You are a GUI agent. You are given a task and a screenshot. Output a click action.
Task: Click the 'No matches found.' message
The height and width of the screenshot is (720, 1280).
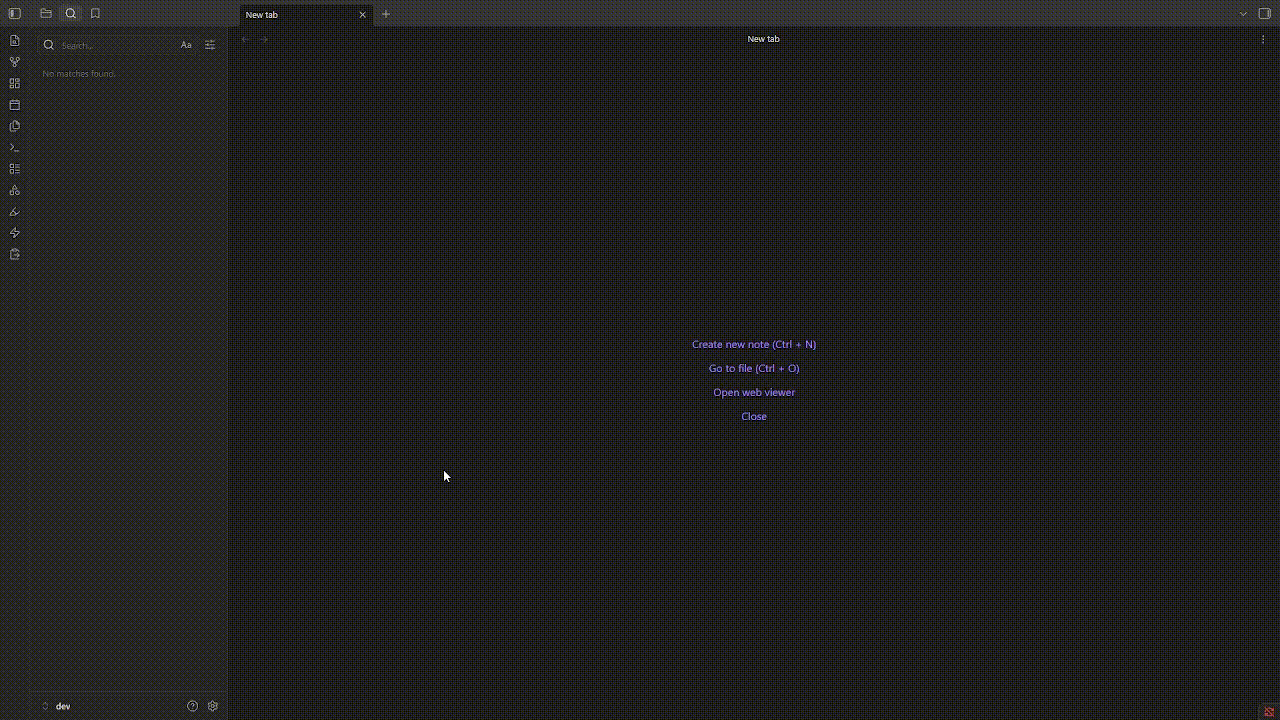(x=80, y=74)
